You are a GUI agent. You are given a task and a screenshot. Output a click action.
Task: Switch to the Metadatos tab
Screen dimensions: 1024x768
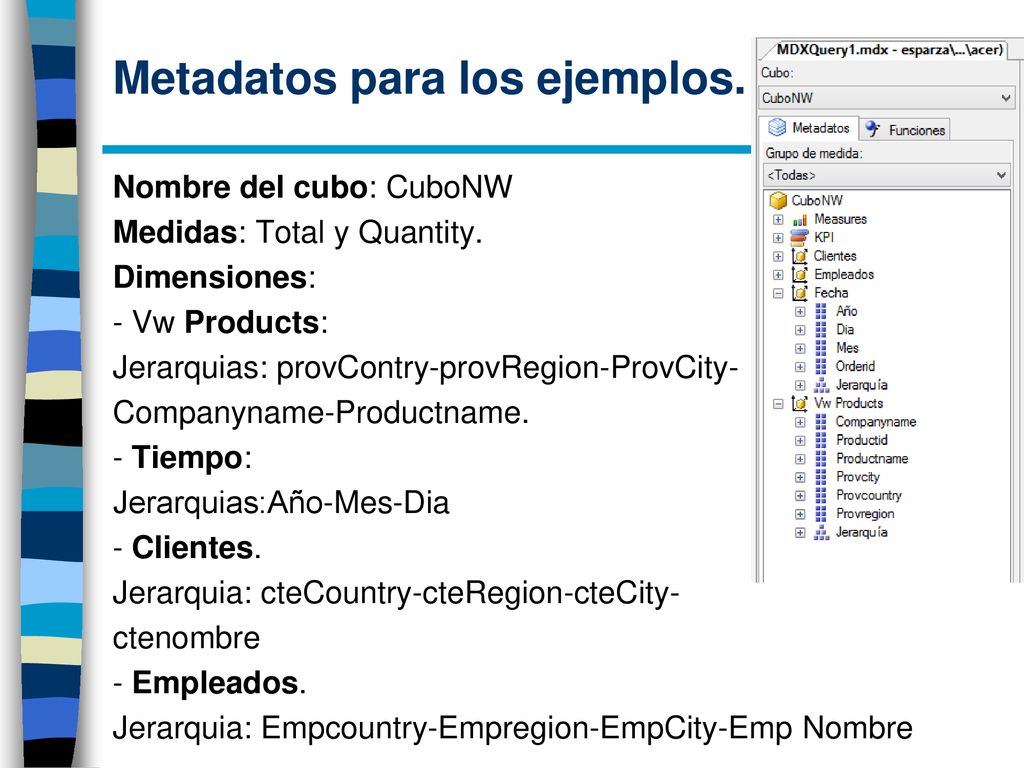click(809, 128)
